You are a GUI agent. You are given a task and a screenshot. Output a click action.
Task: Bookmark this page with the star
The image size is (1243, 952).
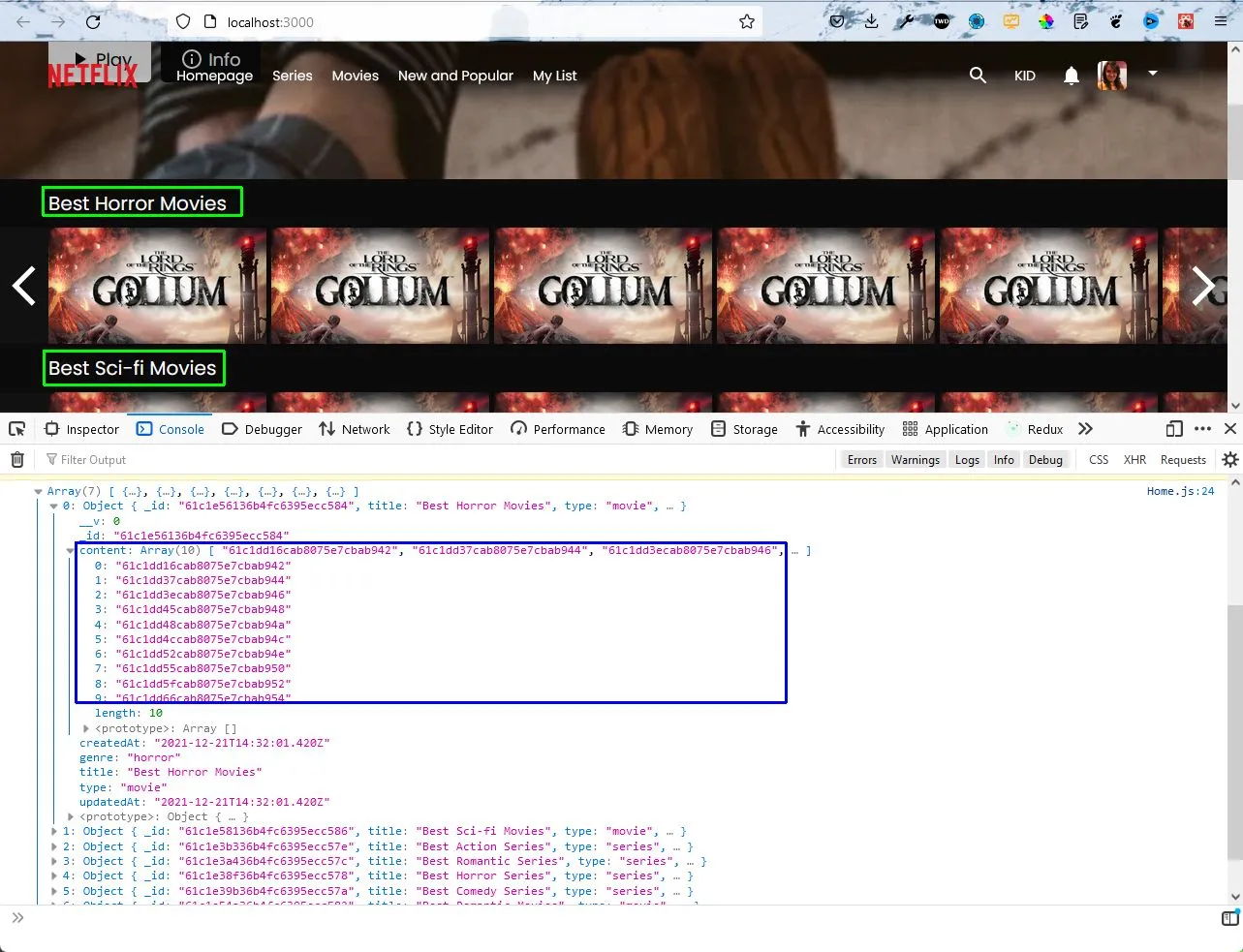(x=747, y=21)
